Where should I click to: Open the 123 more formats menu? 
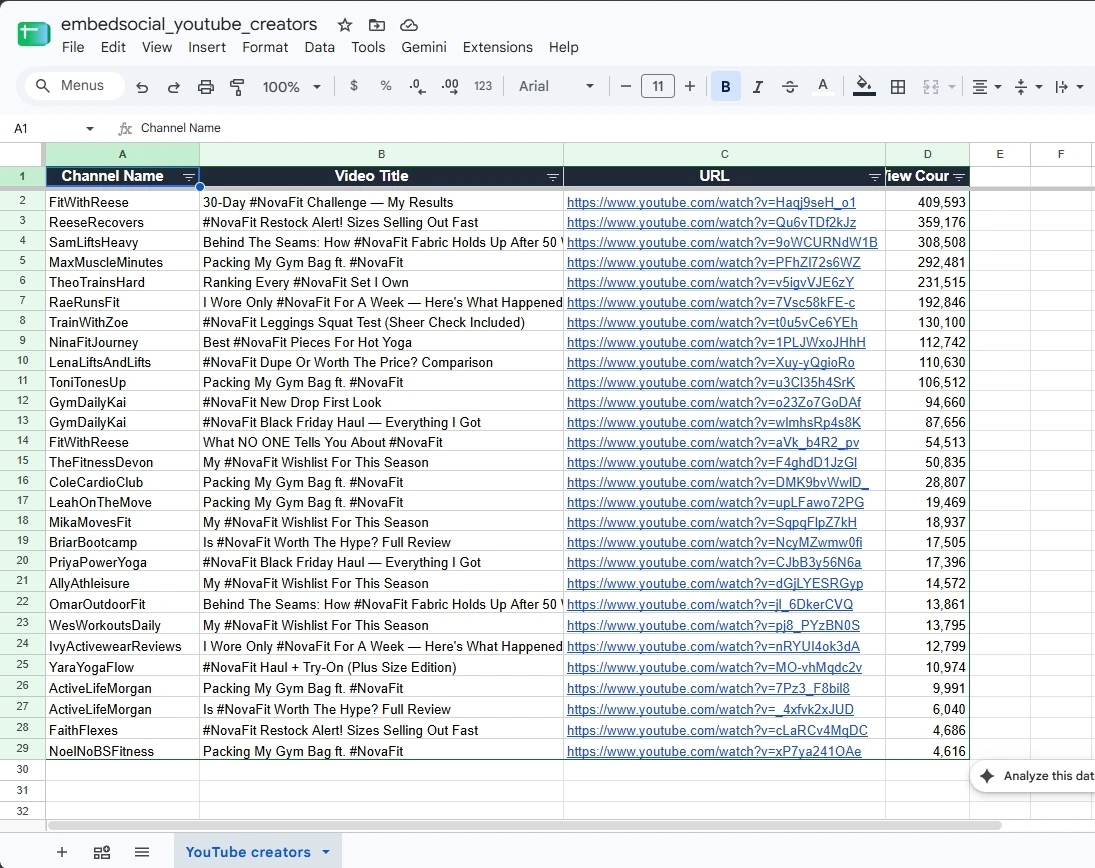[483, 86]
